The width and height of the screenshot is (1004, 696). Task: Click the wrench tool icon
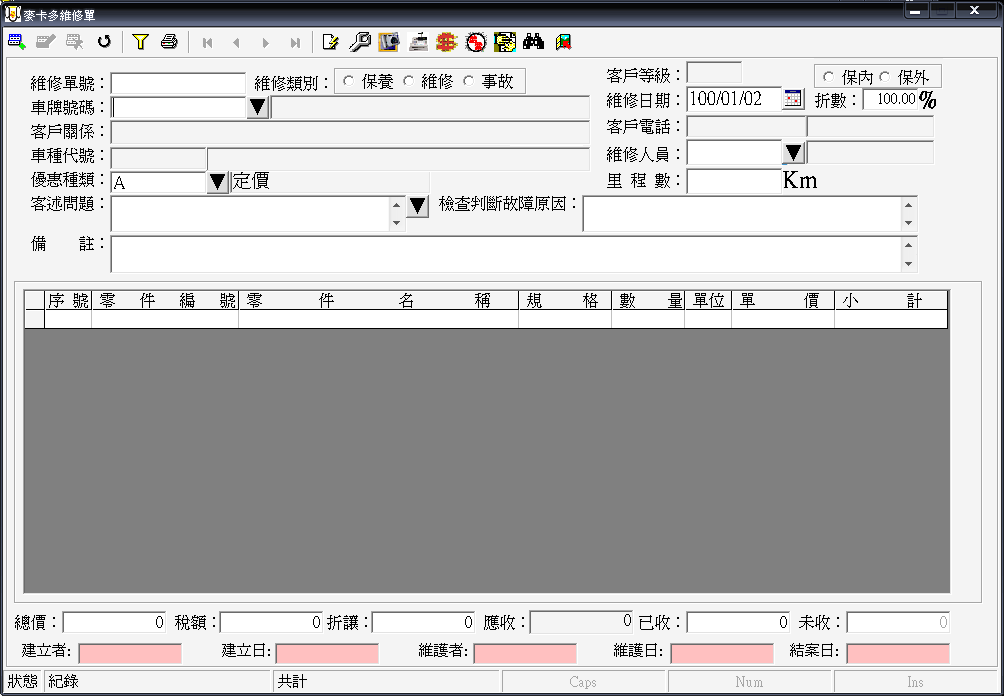coord(360,42)
